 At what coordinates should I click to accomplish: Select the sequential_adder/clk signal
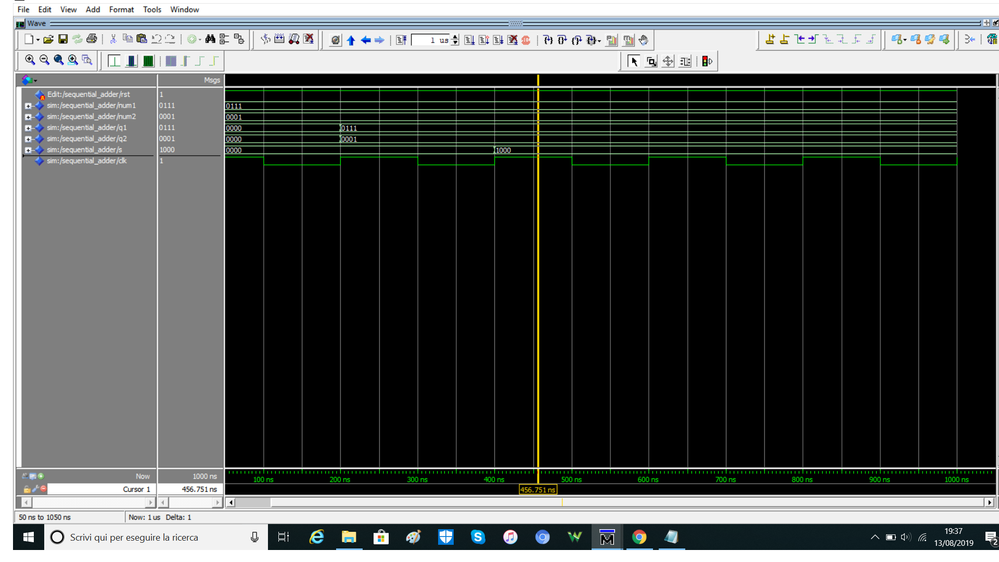tap(86, 161)
